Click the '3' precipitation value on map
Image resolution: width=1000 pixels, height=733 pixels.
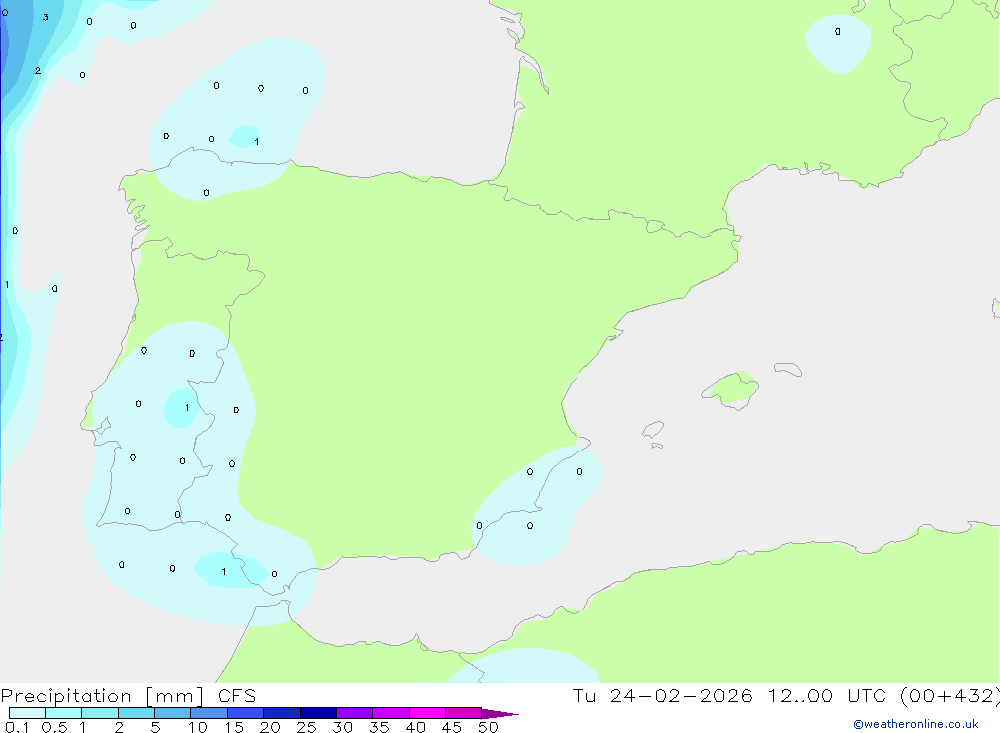(x=45, y=17)
